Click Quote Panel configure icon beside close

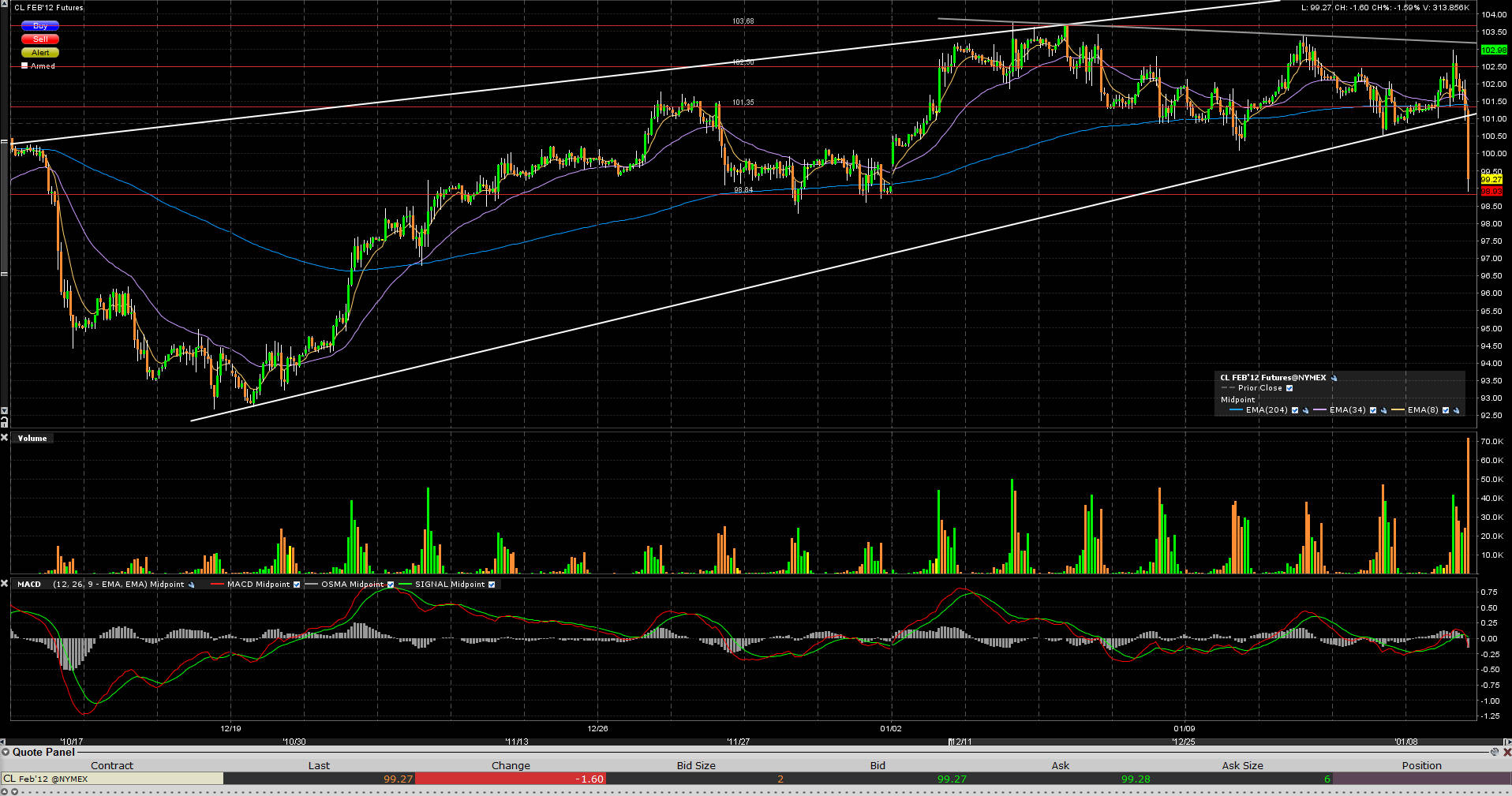[x=1495, y=752]
